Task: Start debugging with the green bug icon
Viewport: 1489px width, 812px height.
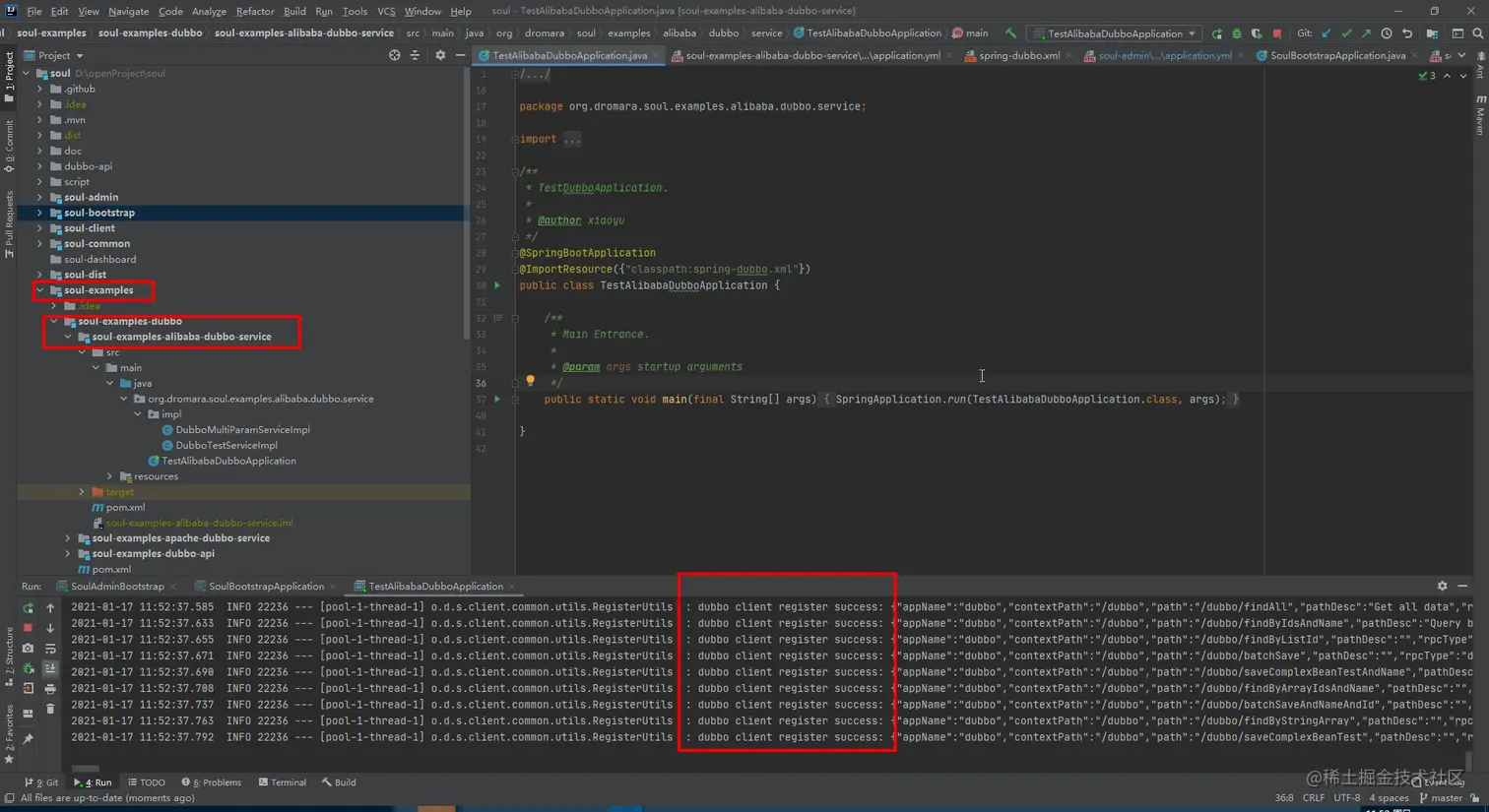Action: point(1237,33)
